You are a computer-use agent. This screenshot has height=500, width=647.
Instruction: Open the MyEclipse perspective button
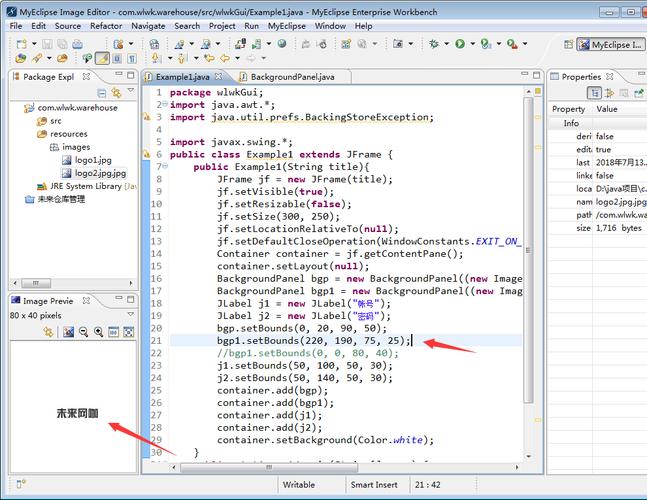pos(610,44)
